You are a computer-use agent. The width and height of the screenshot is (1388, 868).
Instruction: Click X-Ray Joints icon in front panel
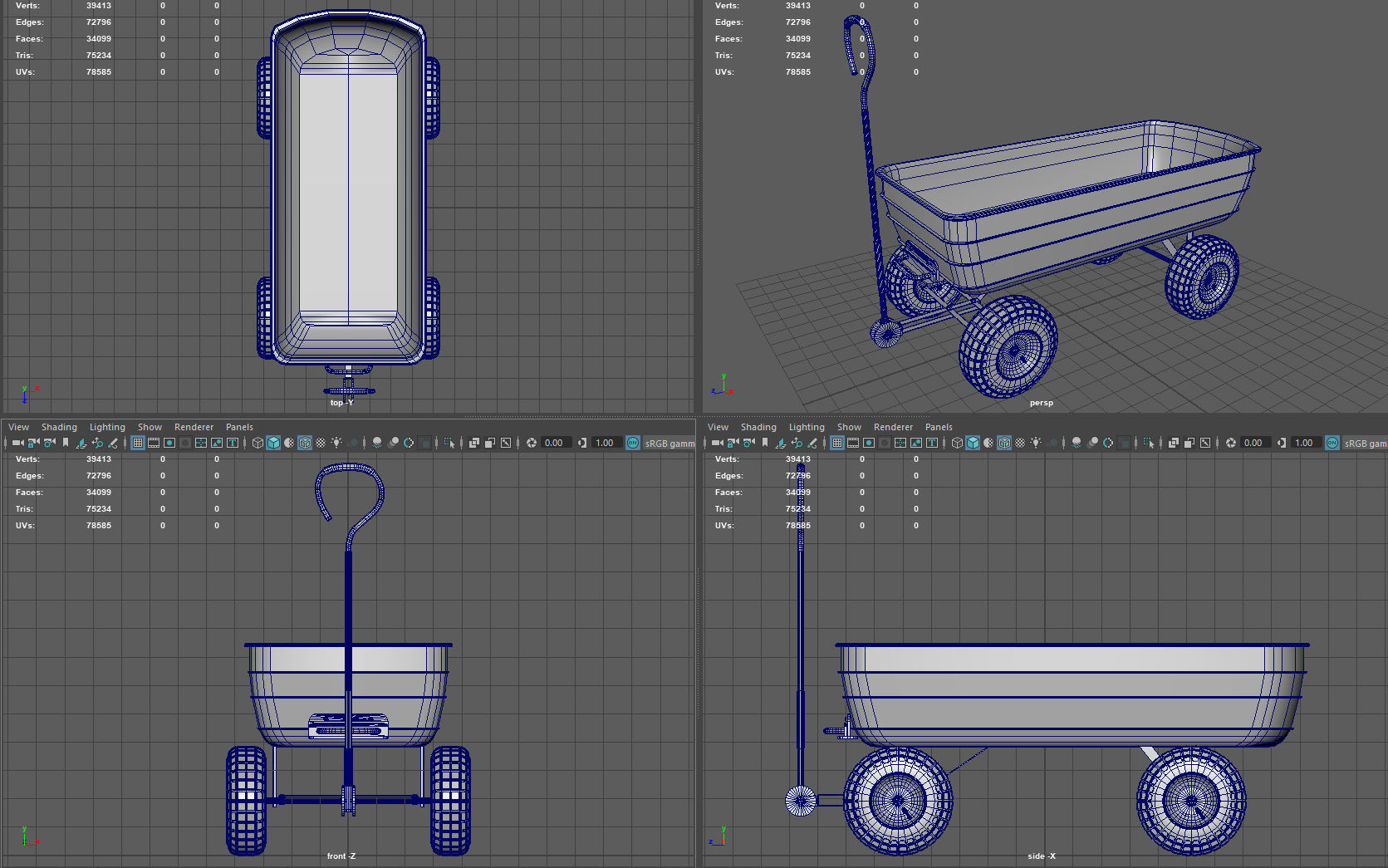[x=506, y=443]
